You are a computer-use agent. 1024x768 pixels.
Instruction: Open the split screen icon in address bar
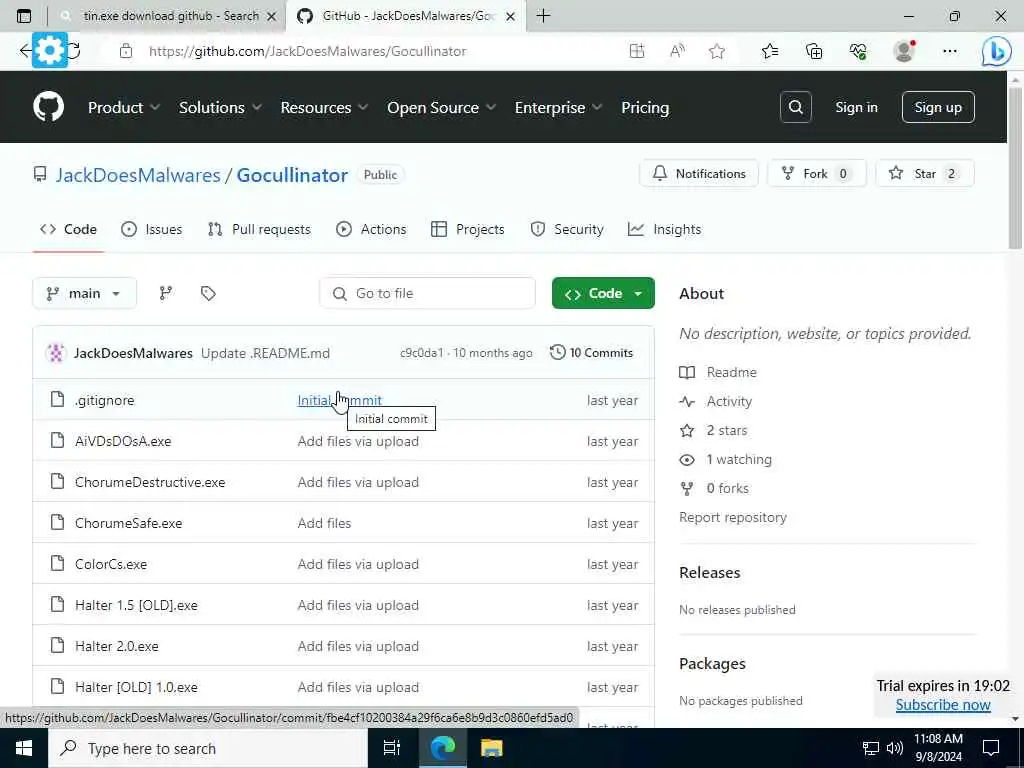tap(637, 51)
